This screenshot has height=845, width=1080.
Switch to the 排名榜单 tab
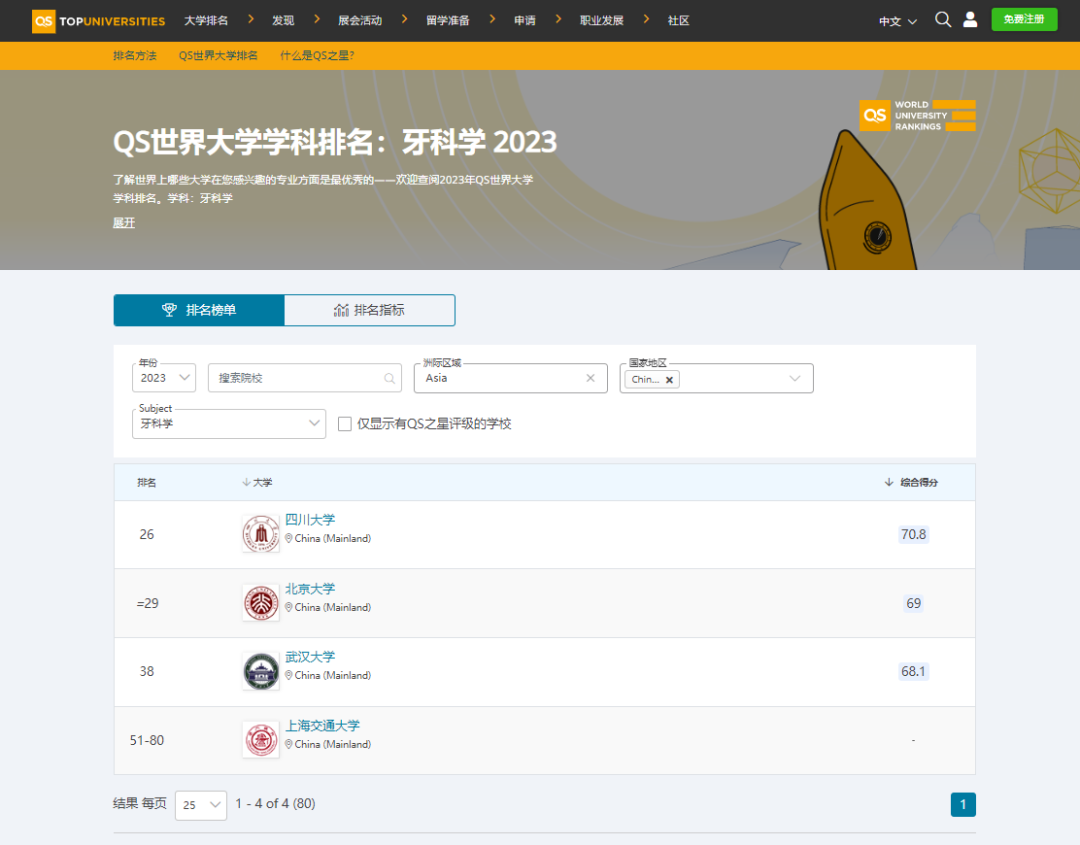199,310
